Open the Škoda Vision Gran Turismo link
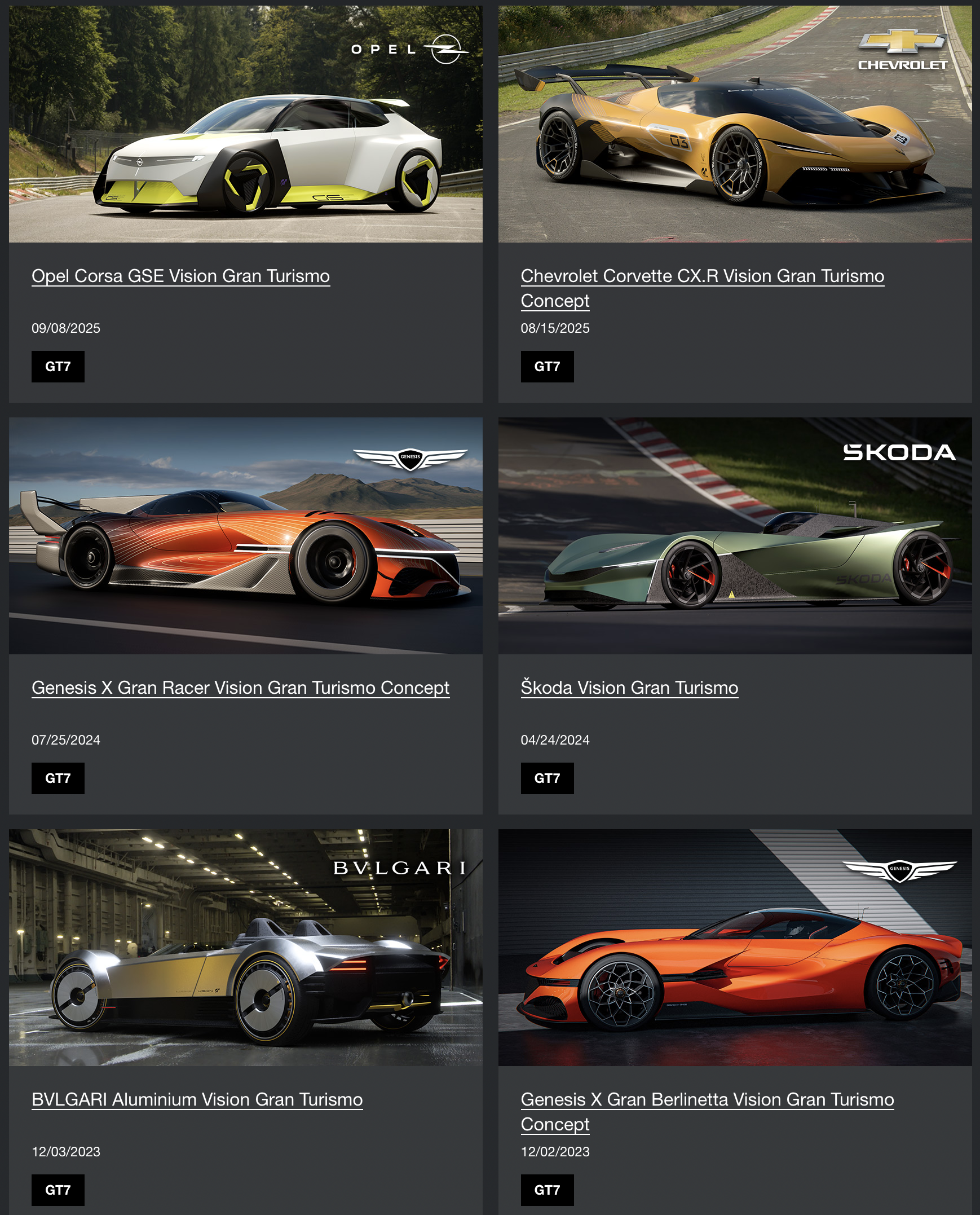 click(629, 688)
